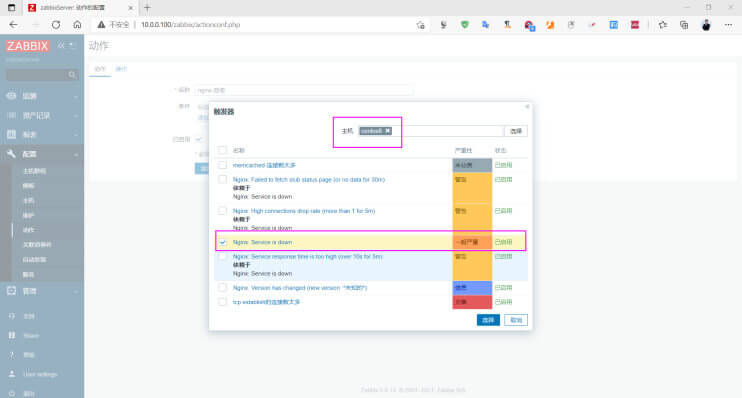Screen dimensions: 742x398
Task: Check the 'Nginx: Version has changed' checkbox
Action: [x=222, y=288]
